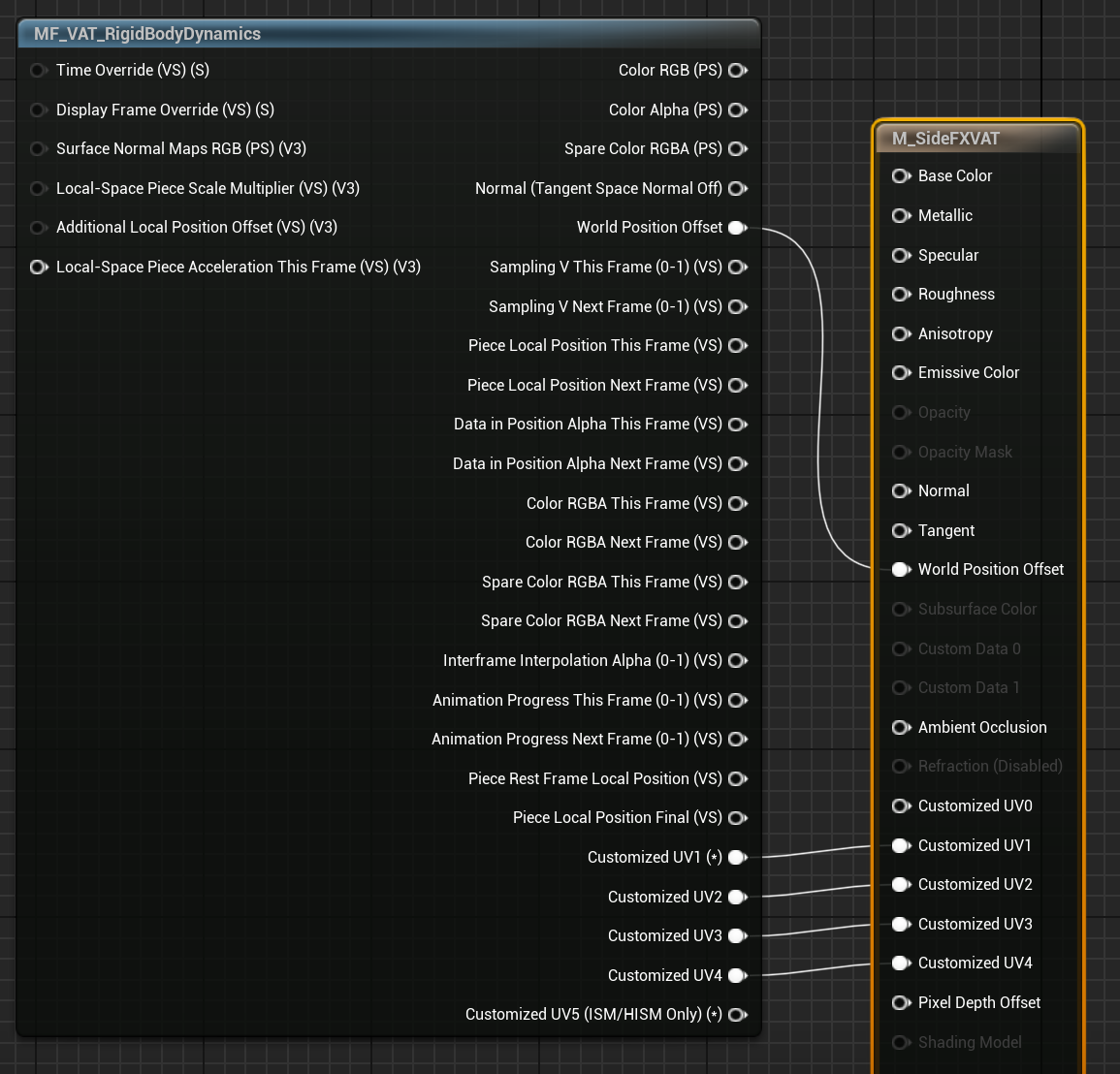Click the Shading Model input pin
The height and width of the screenshot is (1074, 1120).
pos(902,1042)
